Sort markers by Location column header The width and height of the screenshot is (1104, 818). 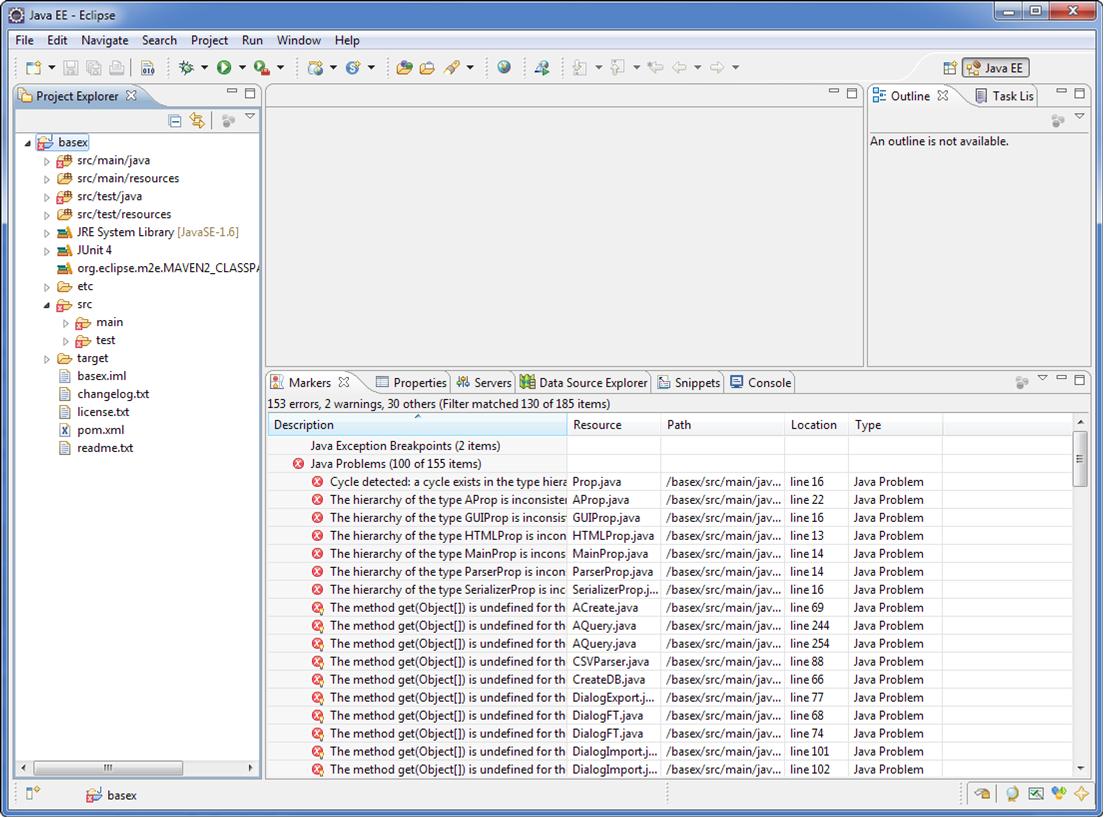817,424
